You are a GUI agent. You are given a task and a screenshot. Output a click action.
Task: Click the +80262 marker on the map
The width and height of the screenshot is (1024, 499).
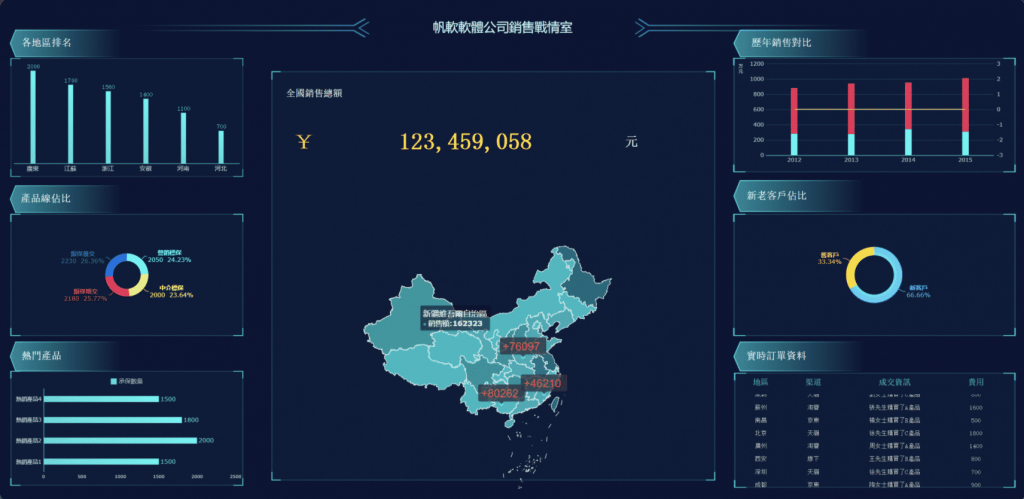point(500,393)
